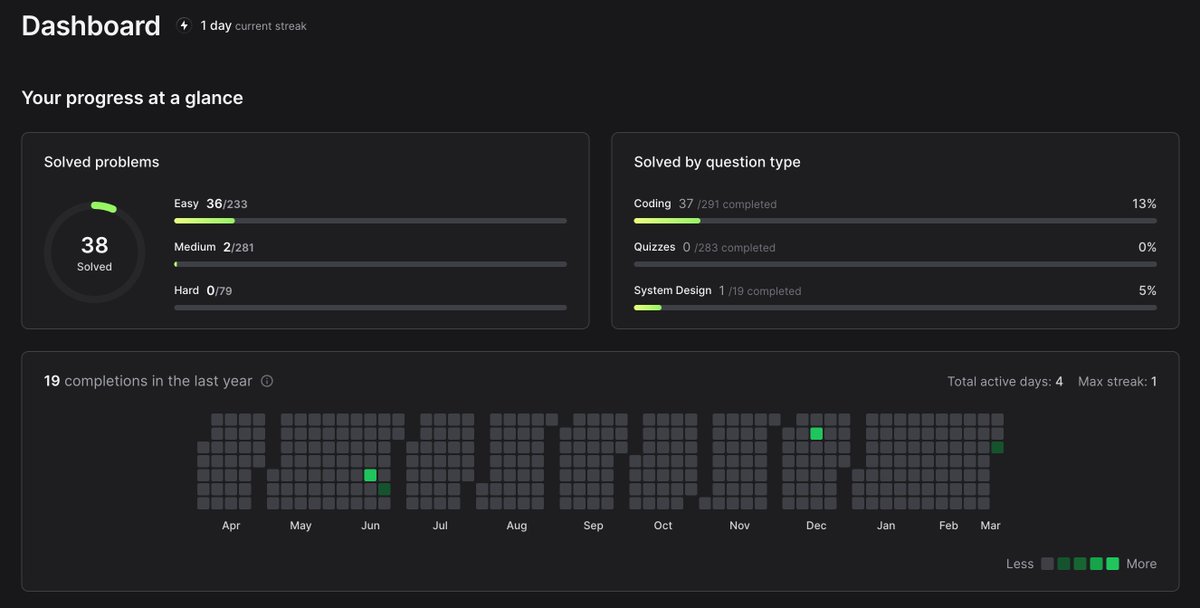Screen dimensions: 1200x608
Task: Click the dark green June activity square
Action: tap(384, 489)
